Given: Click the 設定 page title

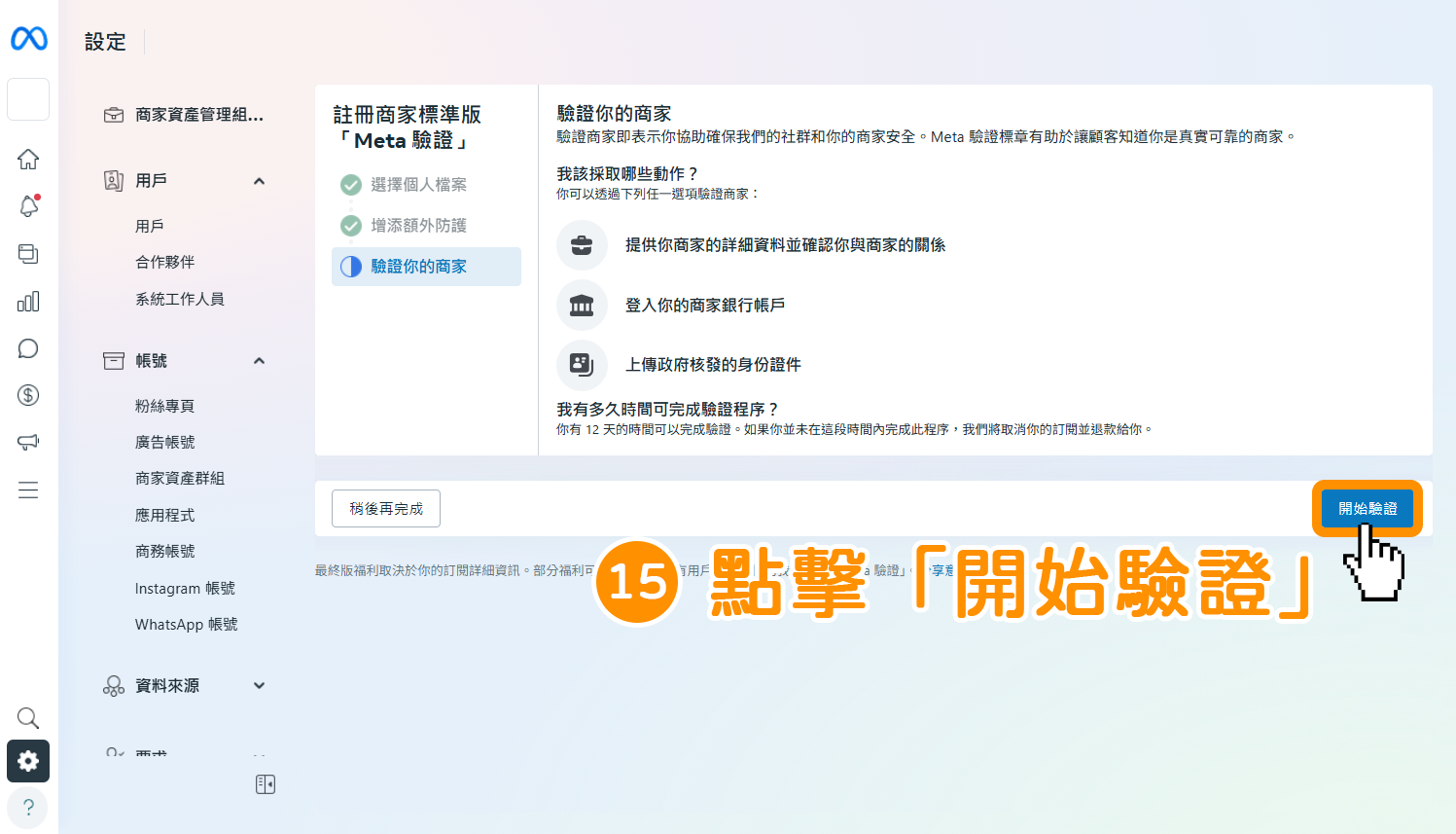Looking at the screenshot, I should (105, 42).
